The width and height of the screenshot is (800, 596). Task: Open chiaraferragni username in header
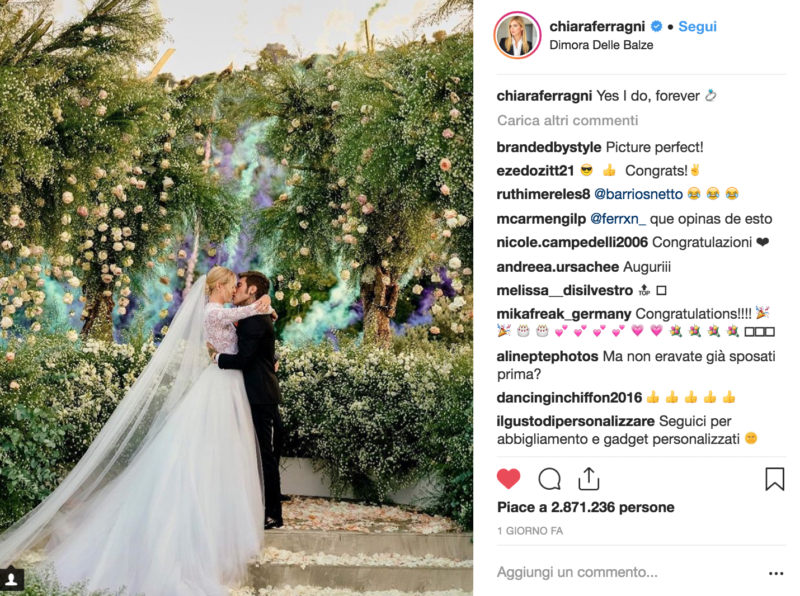coord(597,26)
